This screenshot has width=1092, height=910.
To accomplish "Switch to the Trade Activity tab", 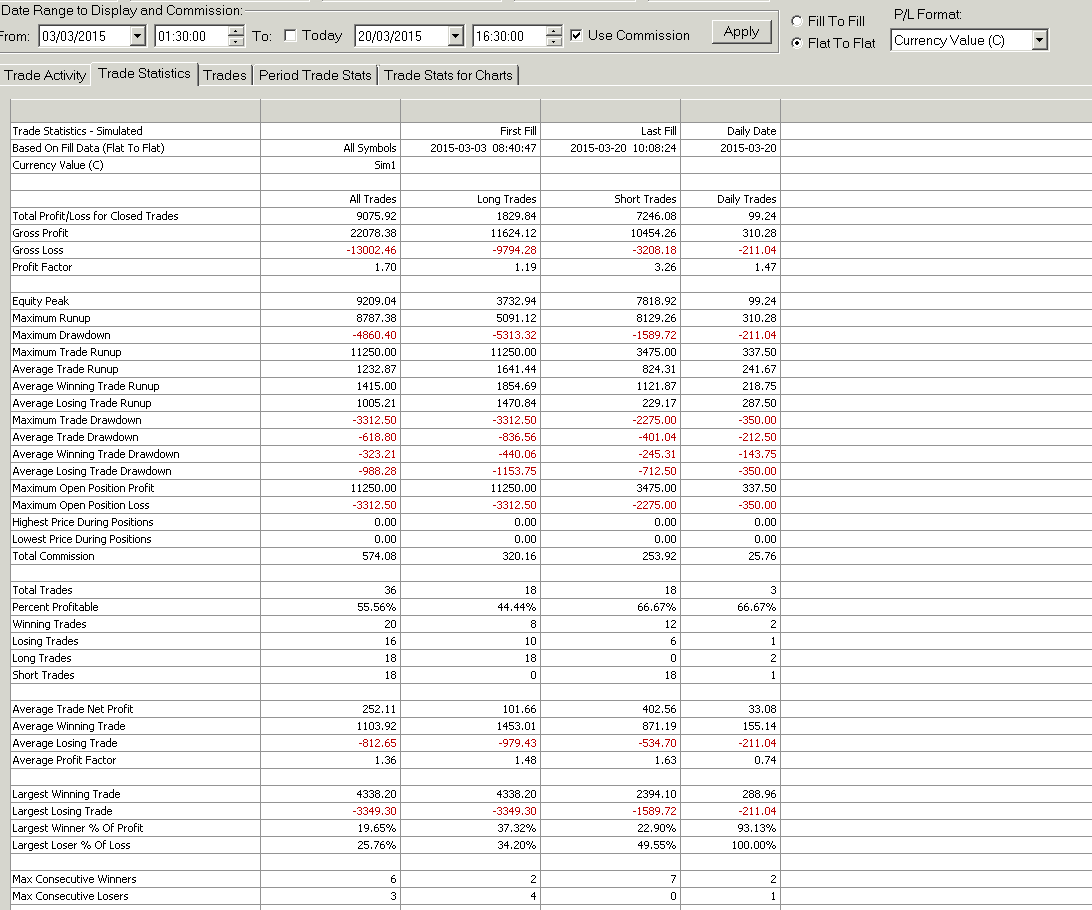I will click(x=45, y=75).
